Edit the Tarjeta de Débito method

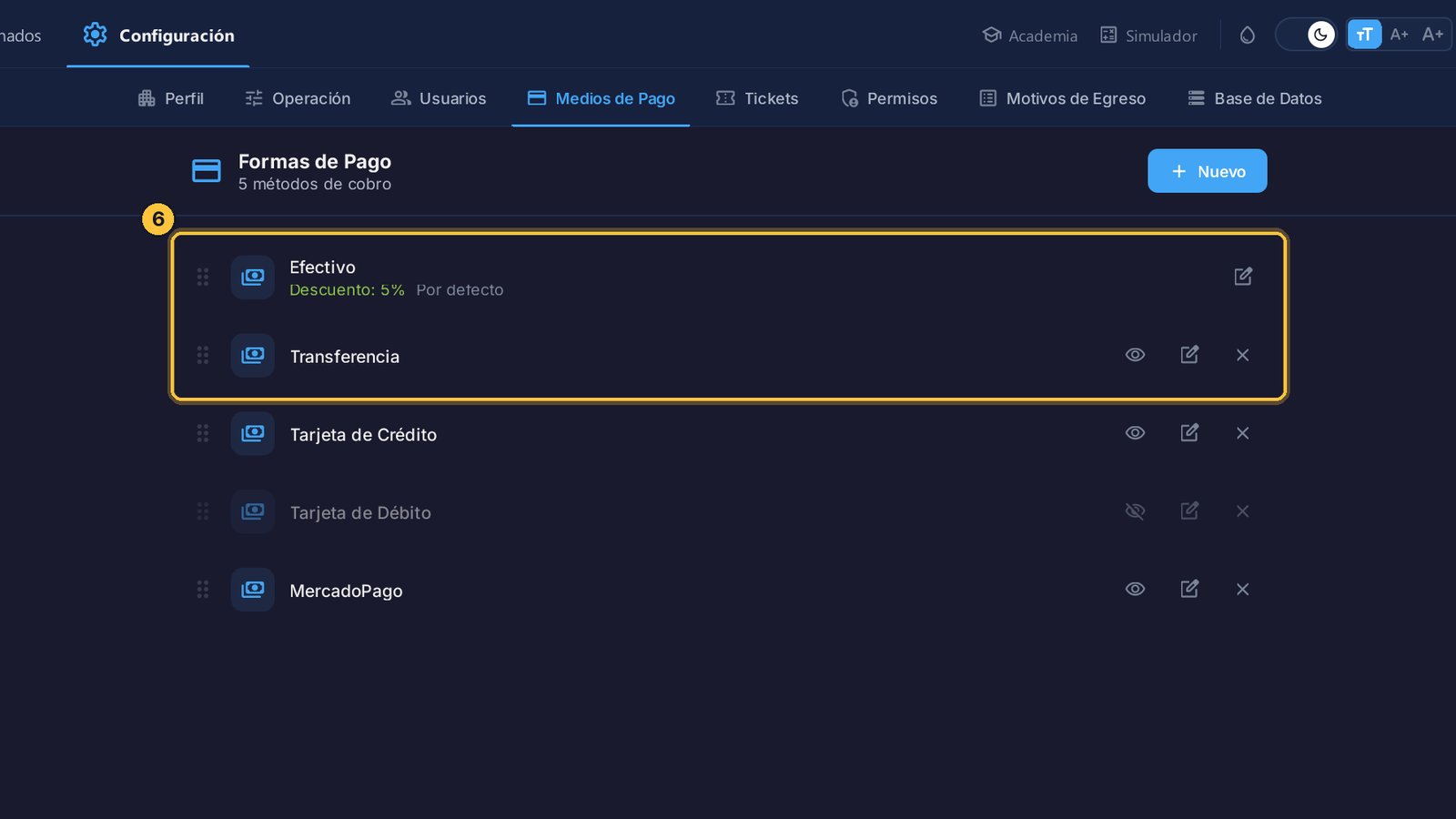pyautogui.click(x=1189, y=511)
